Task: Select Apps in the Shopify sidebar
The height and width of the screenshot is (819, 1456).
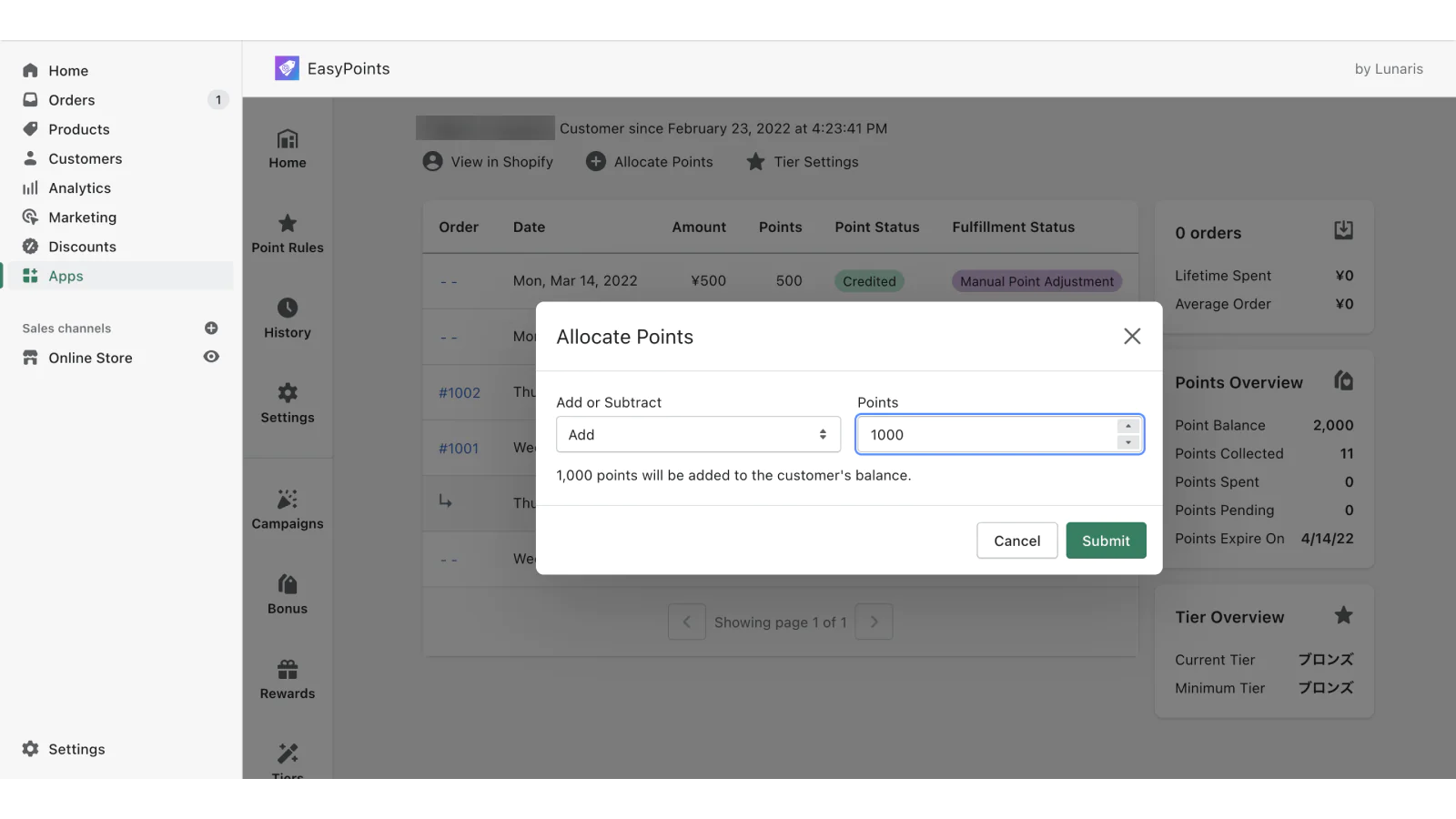Action: coord(66,275)
